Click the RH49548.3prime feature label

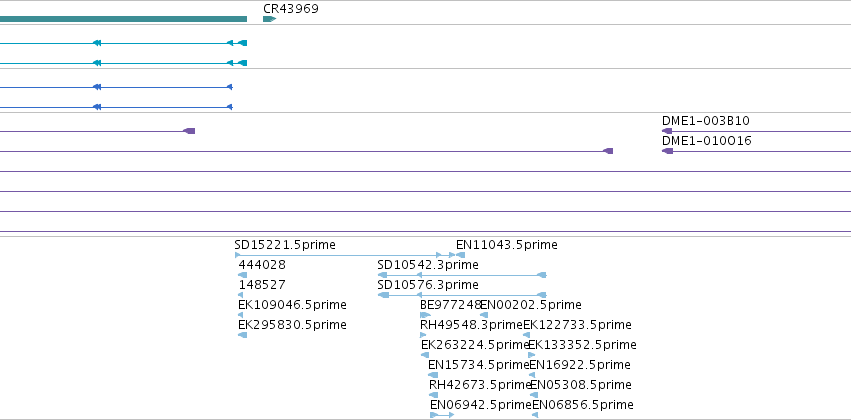point(471,325)
